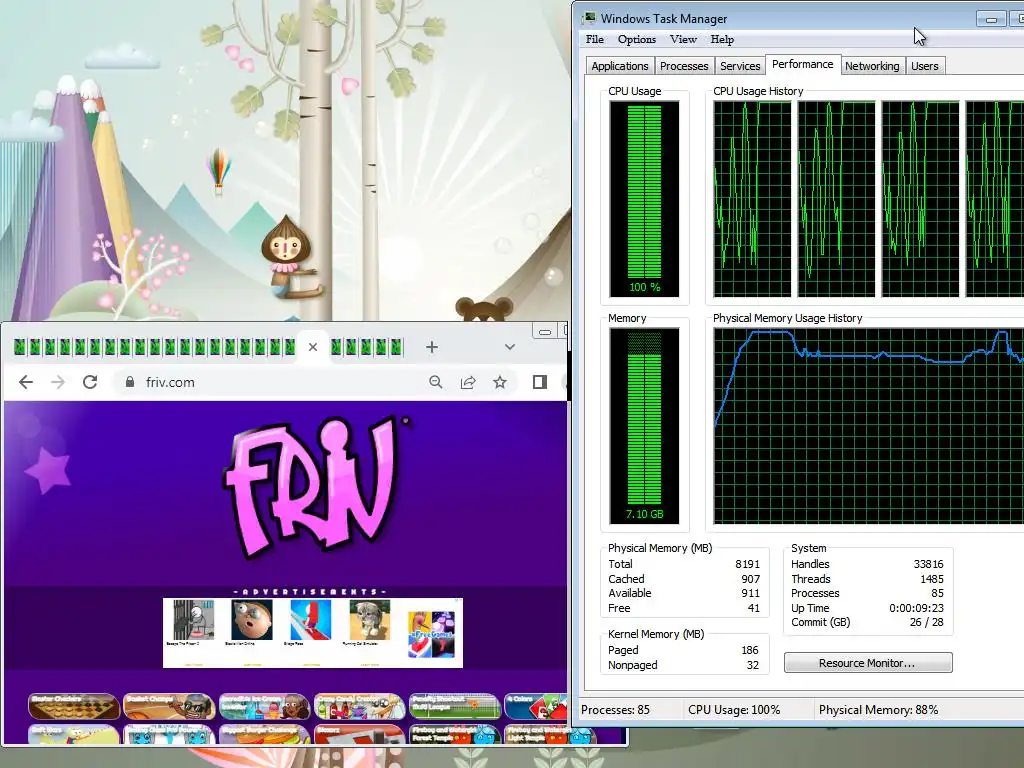Switch to the Services tab
This screenshot has height=768, width=1024.
point(740,66)
